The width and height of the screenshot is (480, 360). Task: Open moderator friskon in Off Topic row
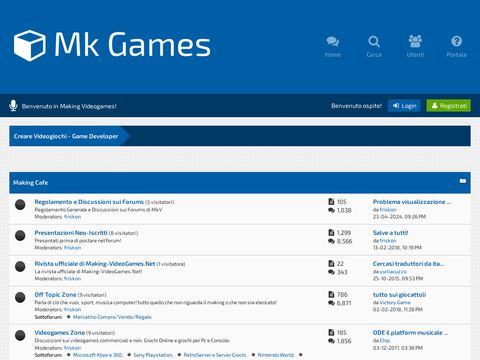[72, 310]
